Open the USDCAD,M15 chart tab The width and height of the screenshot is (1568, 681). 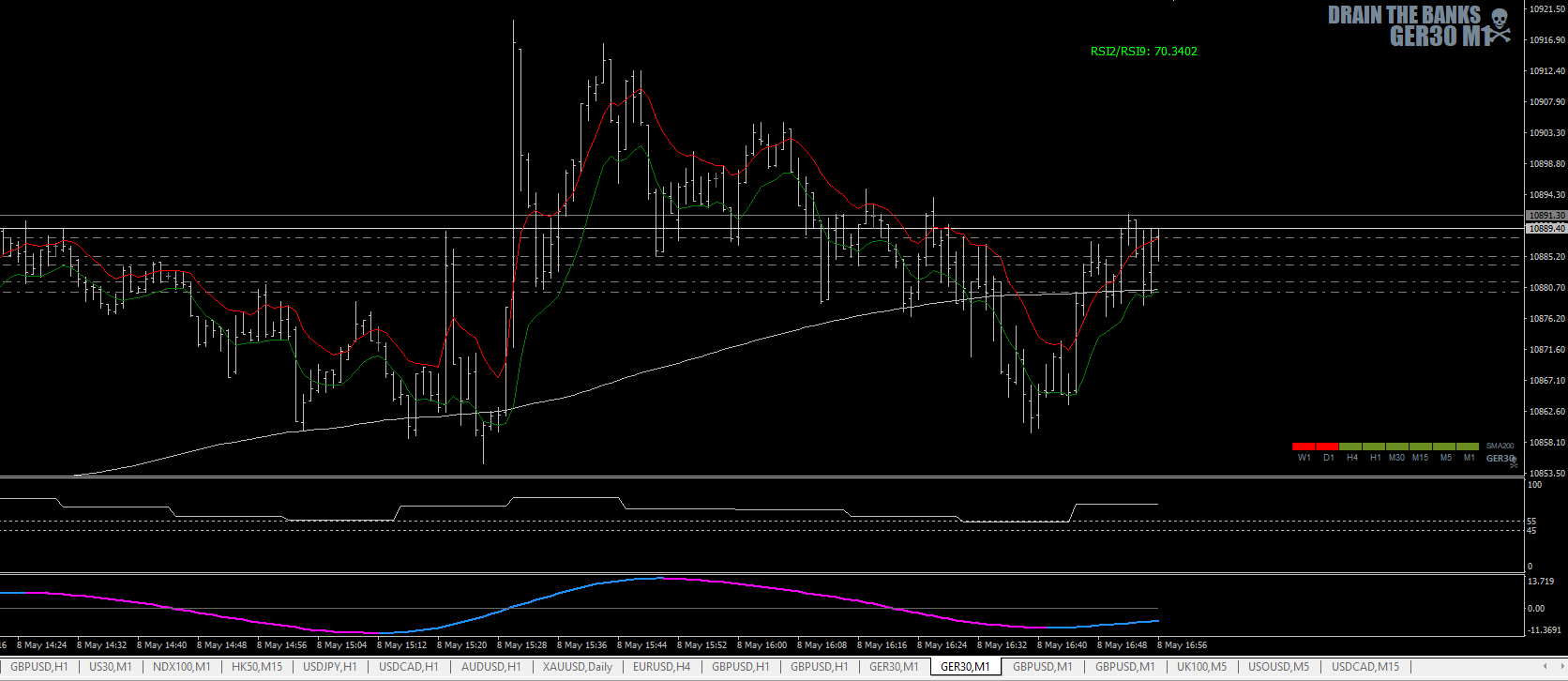(x=1364, y=667)
